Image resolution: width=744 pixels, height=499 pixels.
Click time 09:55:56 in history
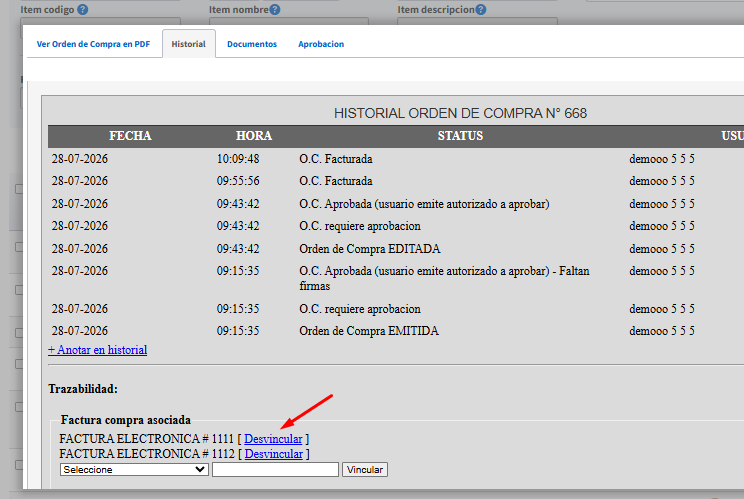(x=238, y=181)
